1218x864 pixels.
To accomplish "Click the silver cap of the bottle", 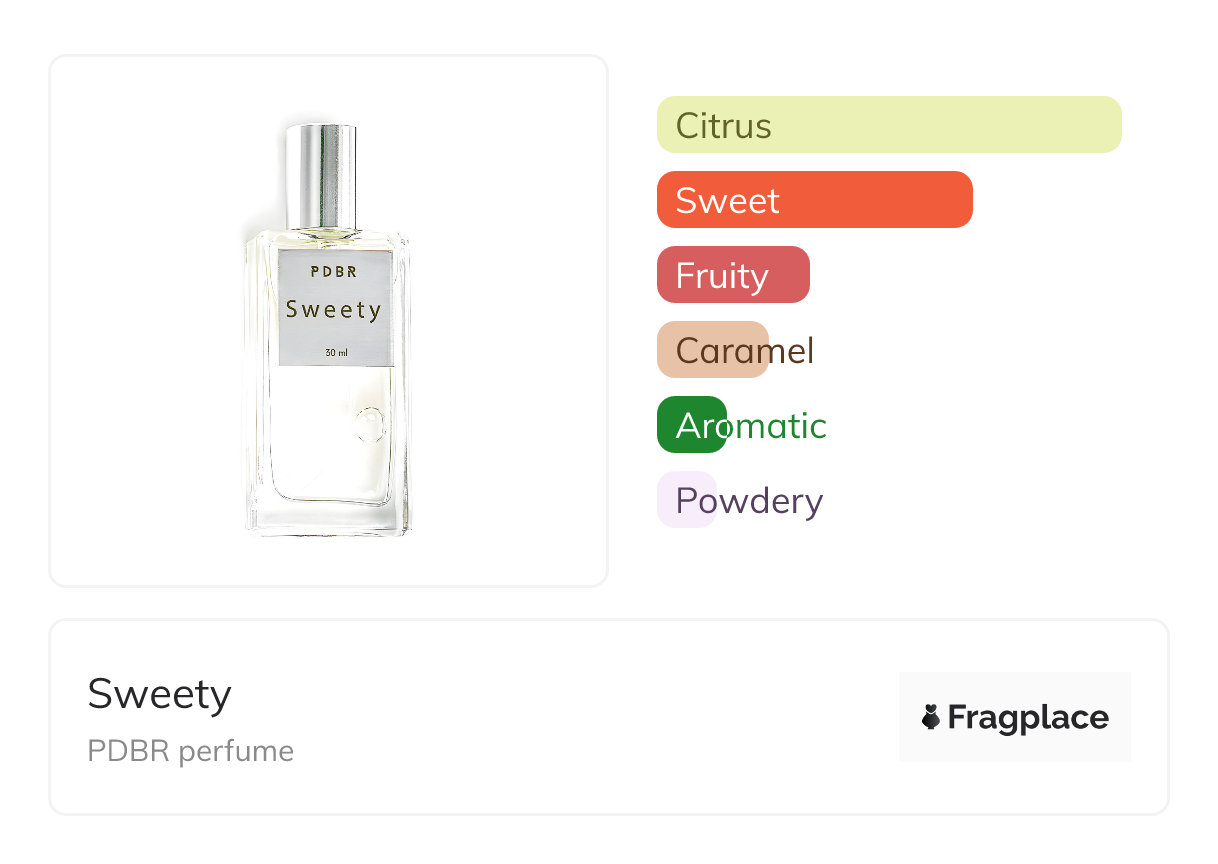I will tap(321, 175).
